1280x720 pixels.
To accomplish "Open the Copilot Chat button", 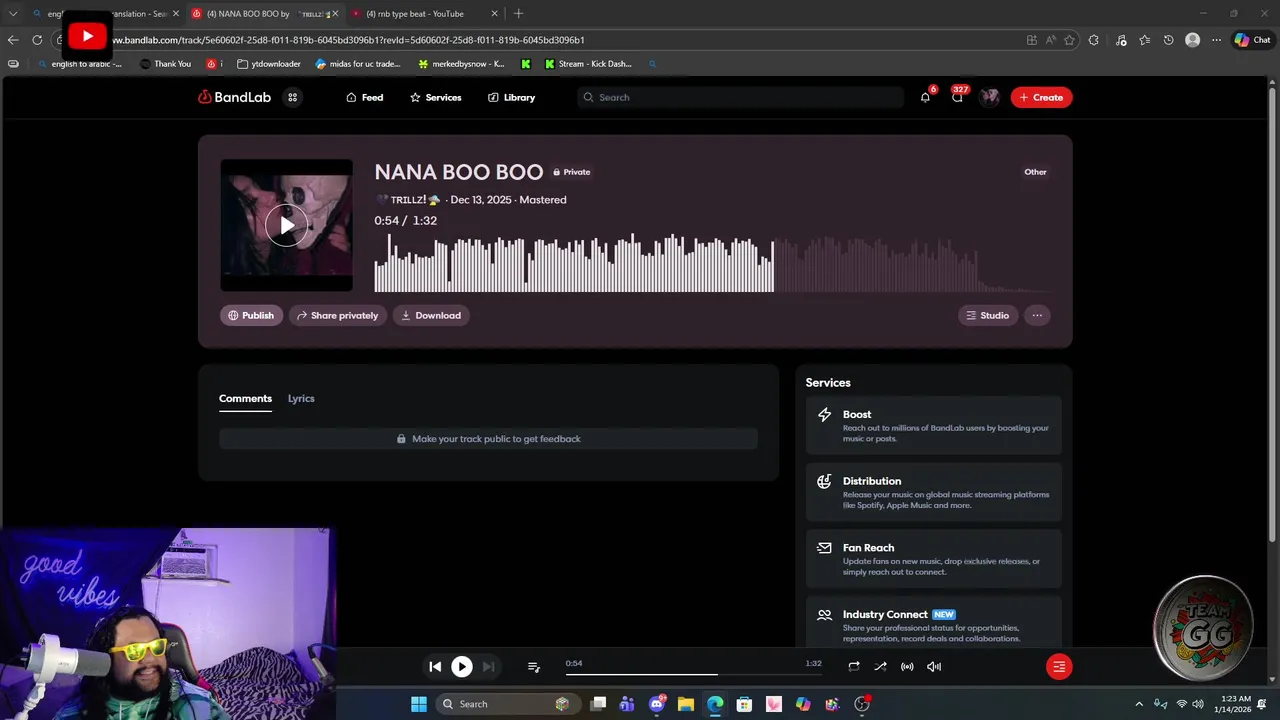I will point(1252,40).
